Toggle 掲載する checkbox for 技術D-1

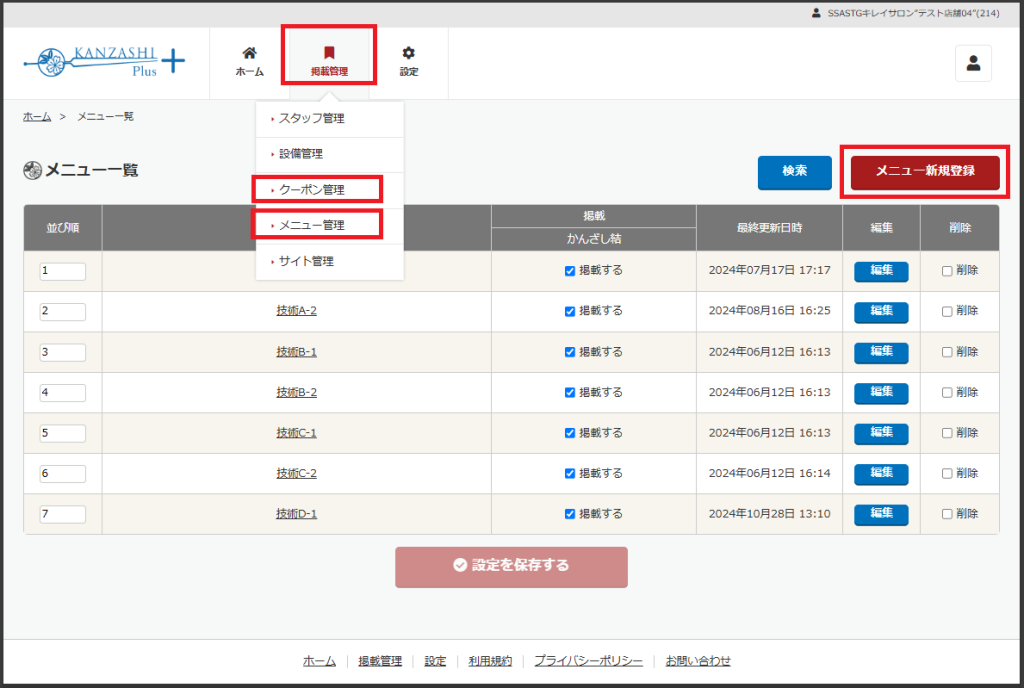[x=570, y=514]
